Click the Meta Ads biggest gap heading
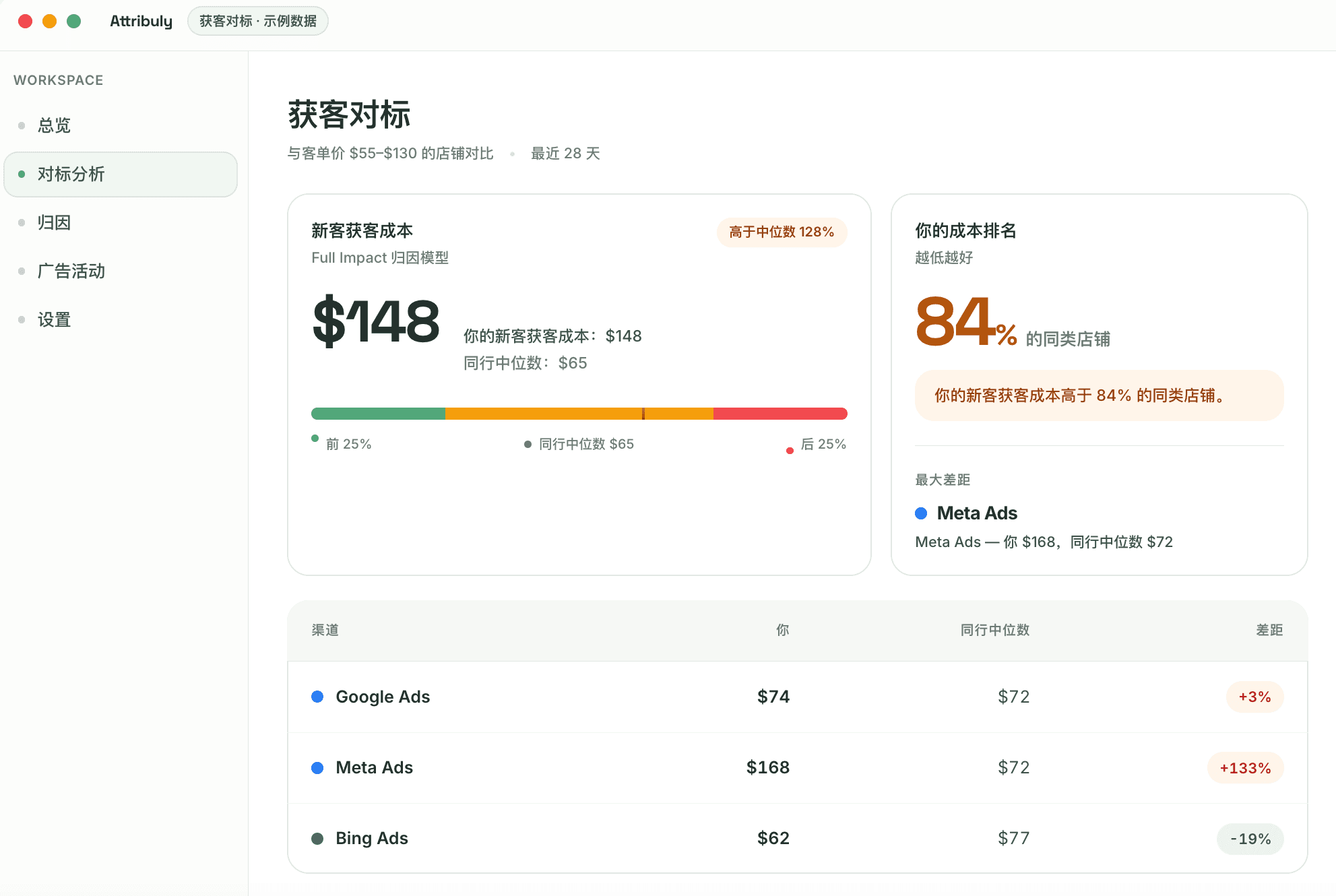Viewport: 1336px width, 896px height. (977, 513)
